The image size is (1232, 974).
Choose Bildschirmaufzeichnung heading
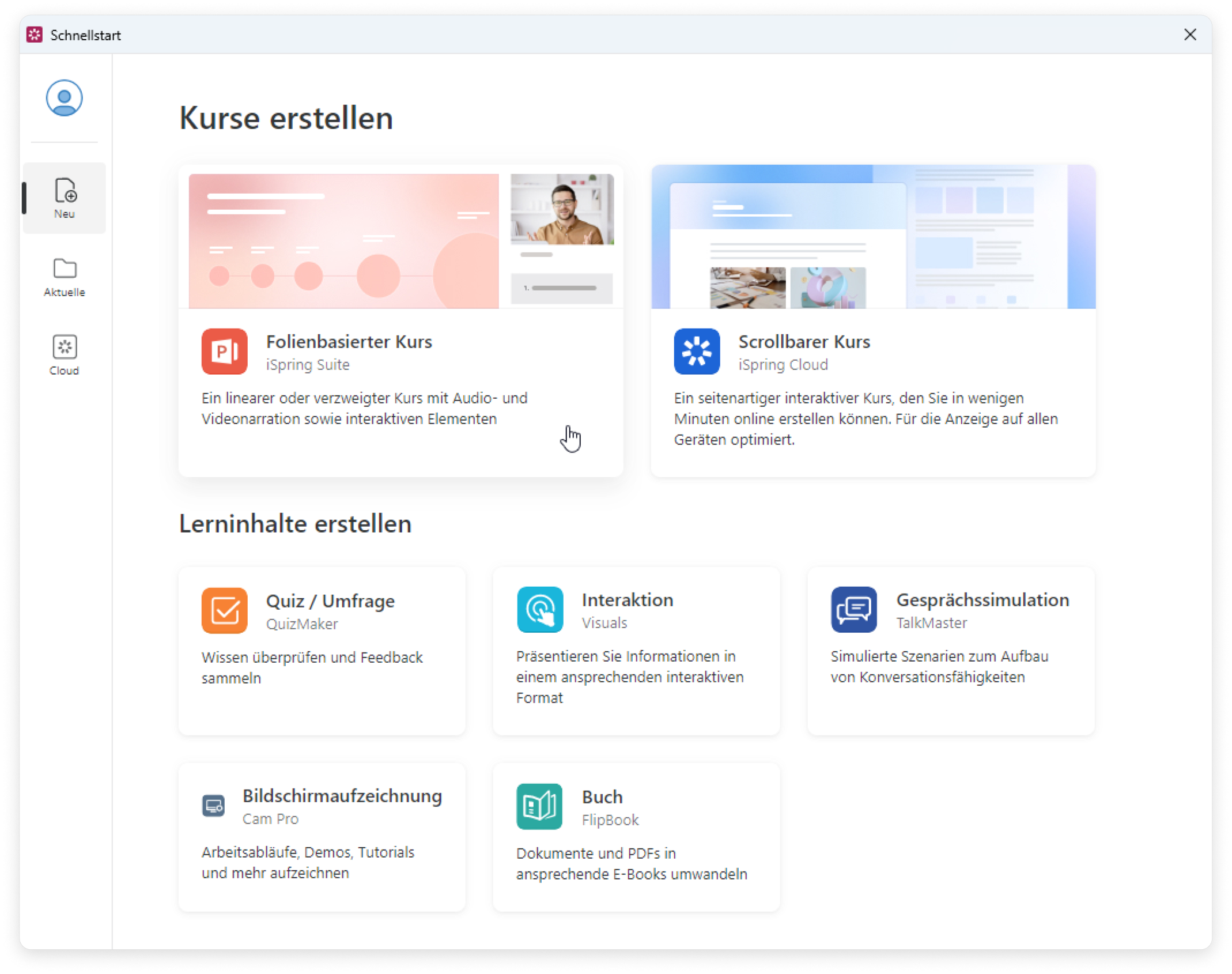[x=342, y=796]
